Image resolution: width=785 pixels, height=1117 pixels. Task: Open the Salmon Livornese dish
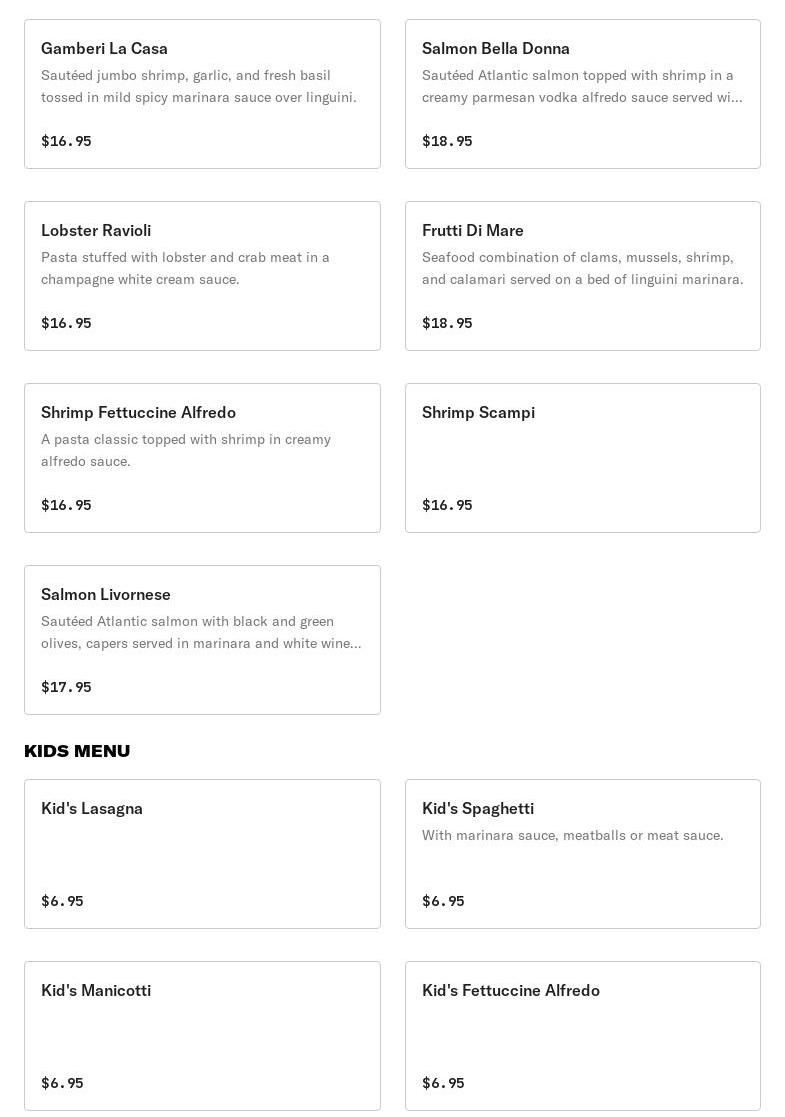[202, 640]
